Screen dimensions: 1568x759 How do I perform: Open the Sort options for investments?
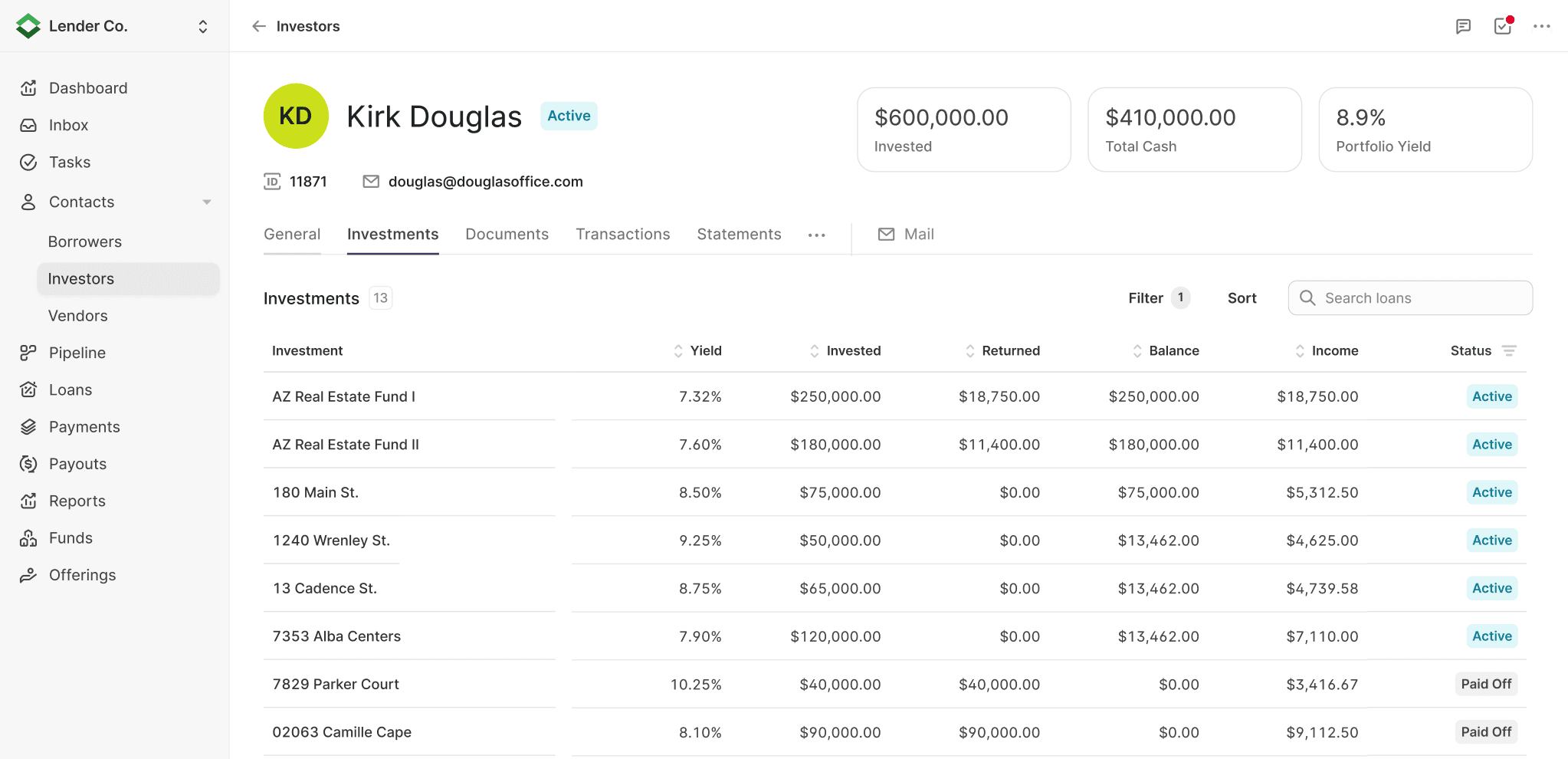point(1241,297)
